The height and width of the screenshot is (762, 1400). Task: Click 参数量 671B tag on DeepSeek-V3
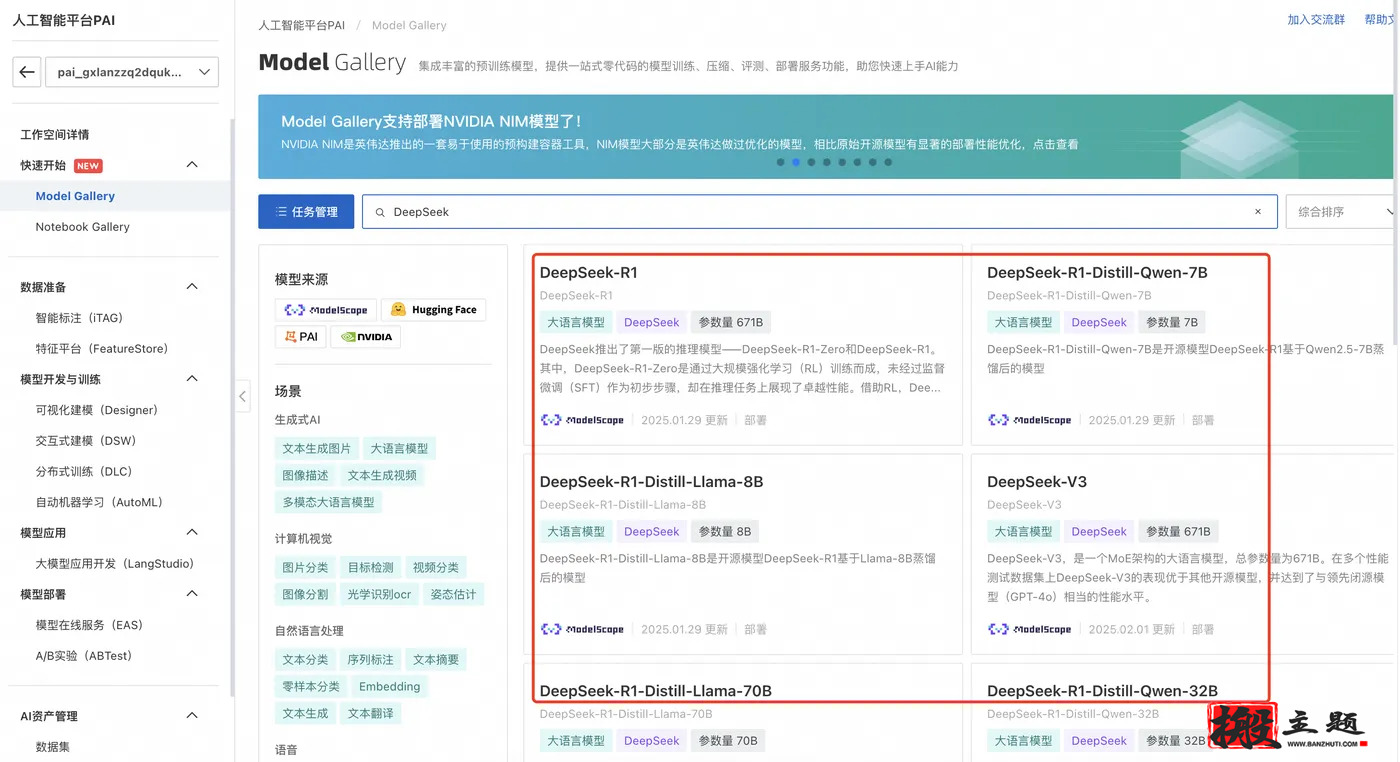coord(1178,532)
